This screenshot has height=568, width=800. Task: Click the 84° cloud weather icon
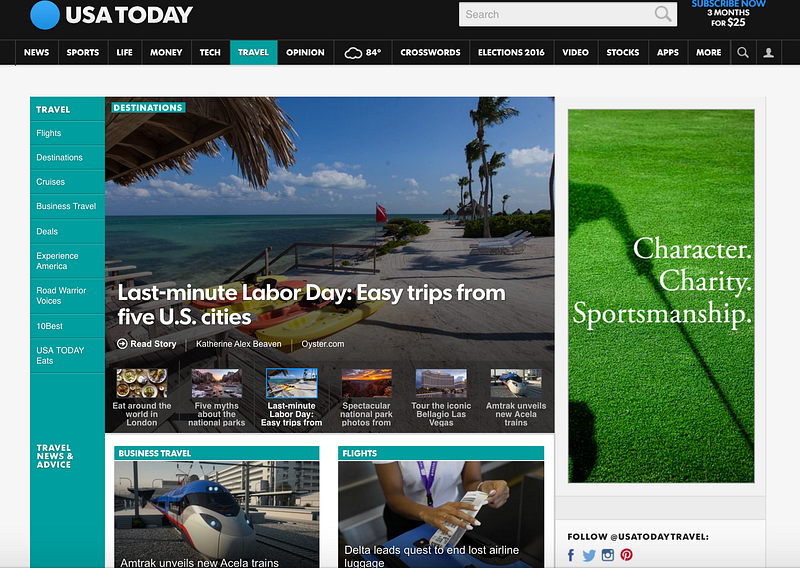(x=353, y=53)
